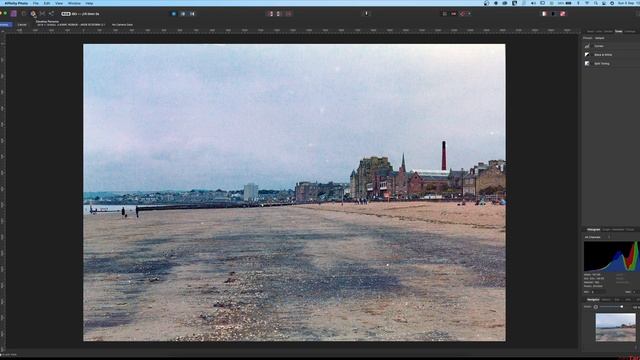Screen dimensions: 640x360
Task: Switch to the Tone Mapping Persona icon
Action: pyautogui.click(x=42, y=13)
